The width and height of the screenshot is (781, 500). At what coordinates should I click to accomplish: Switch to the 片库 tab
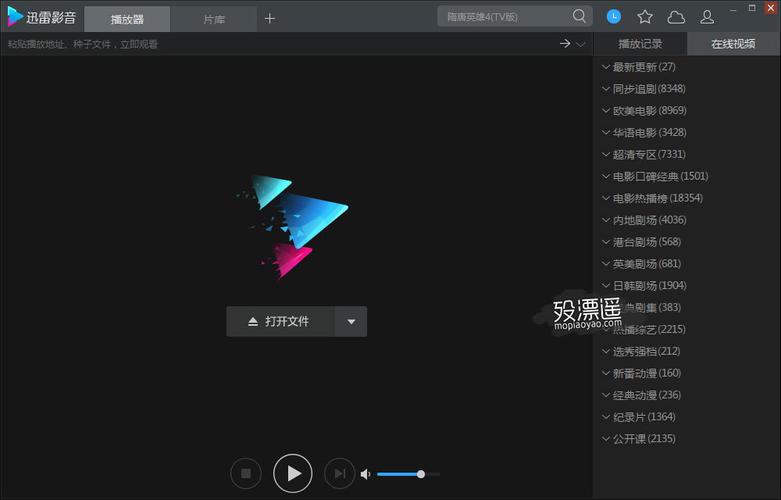coord(214,19)
